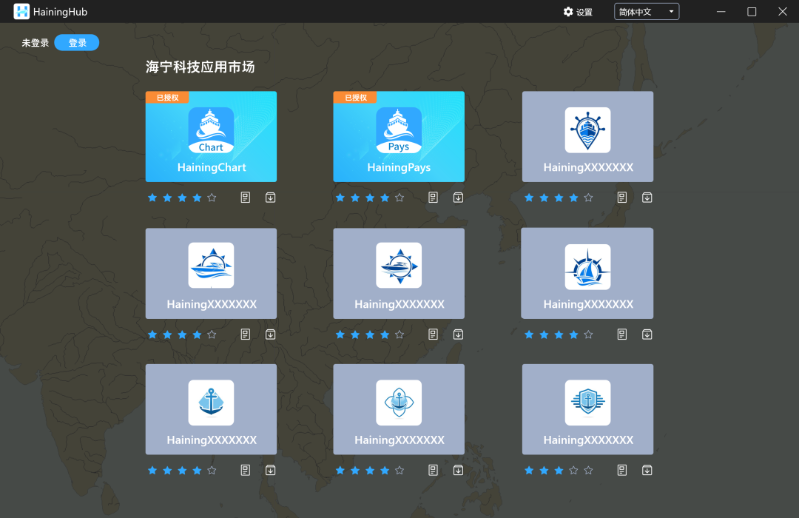
Task: Open the yacht-with-half-sun app card
Action: [x=211, y=274]
